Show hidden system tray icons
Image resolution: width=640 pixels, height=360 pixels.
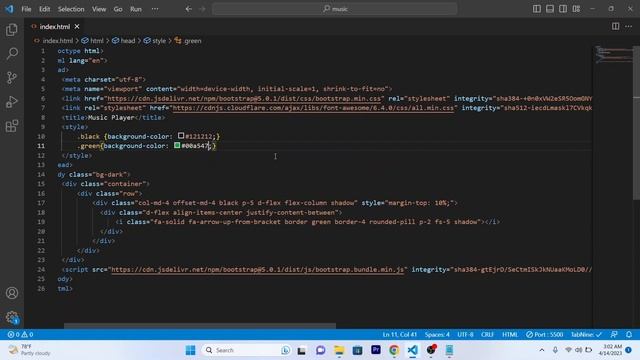[542, 350]
